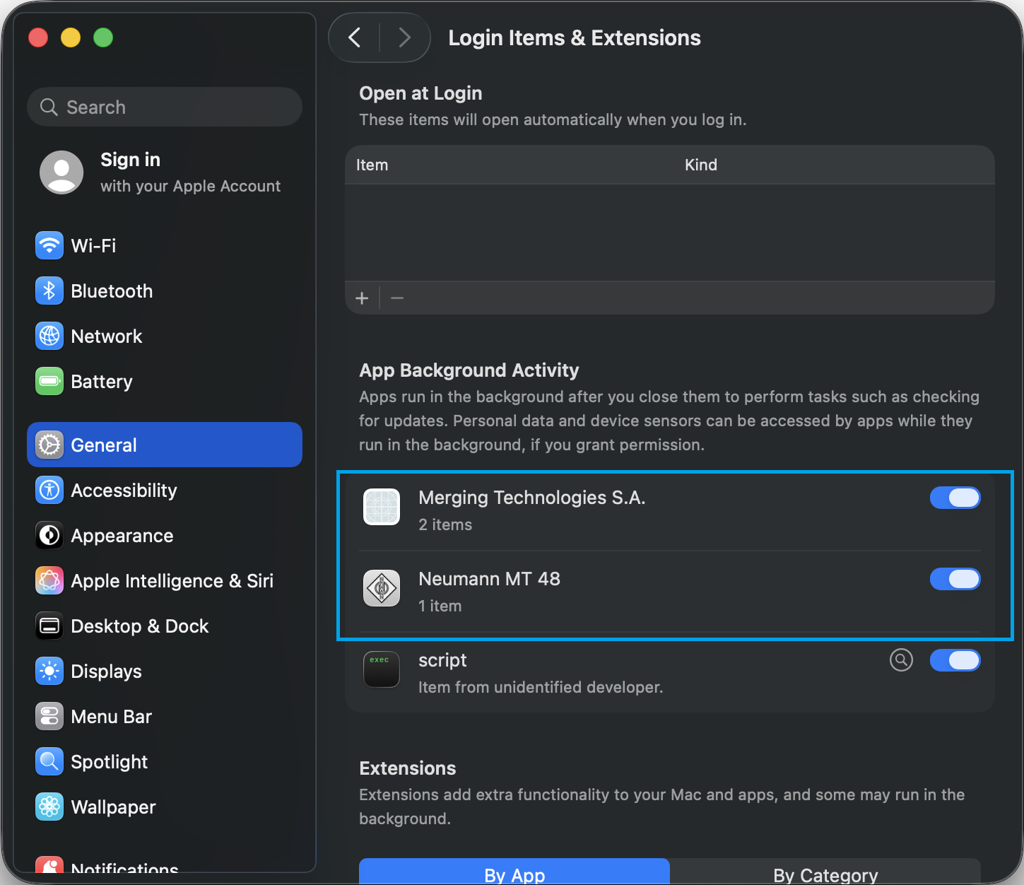Click the script exec icon

point(381,669)
